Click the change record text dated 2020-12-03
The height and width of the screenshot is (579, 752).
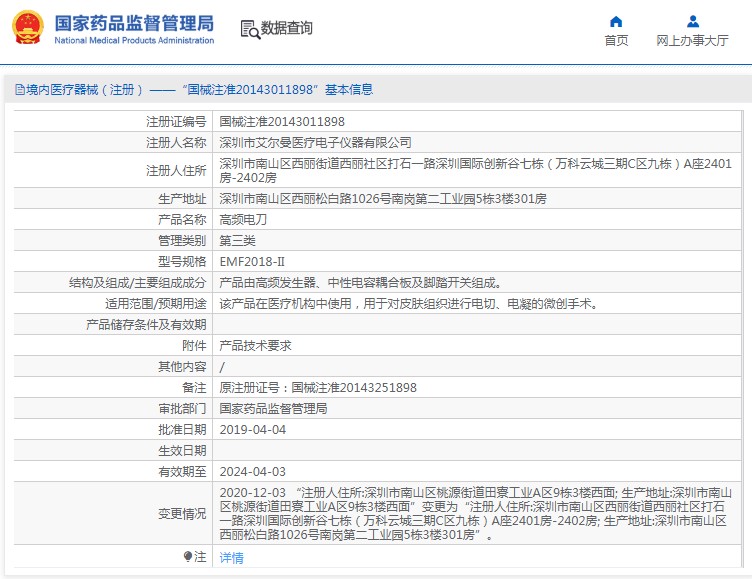pyautogui.click(x=475, y=514)
